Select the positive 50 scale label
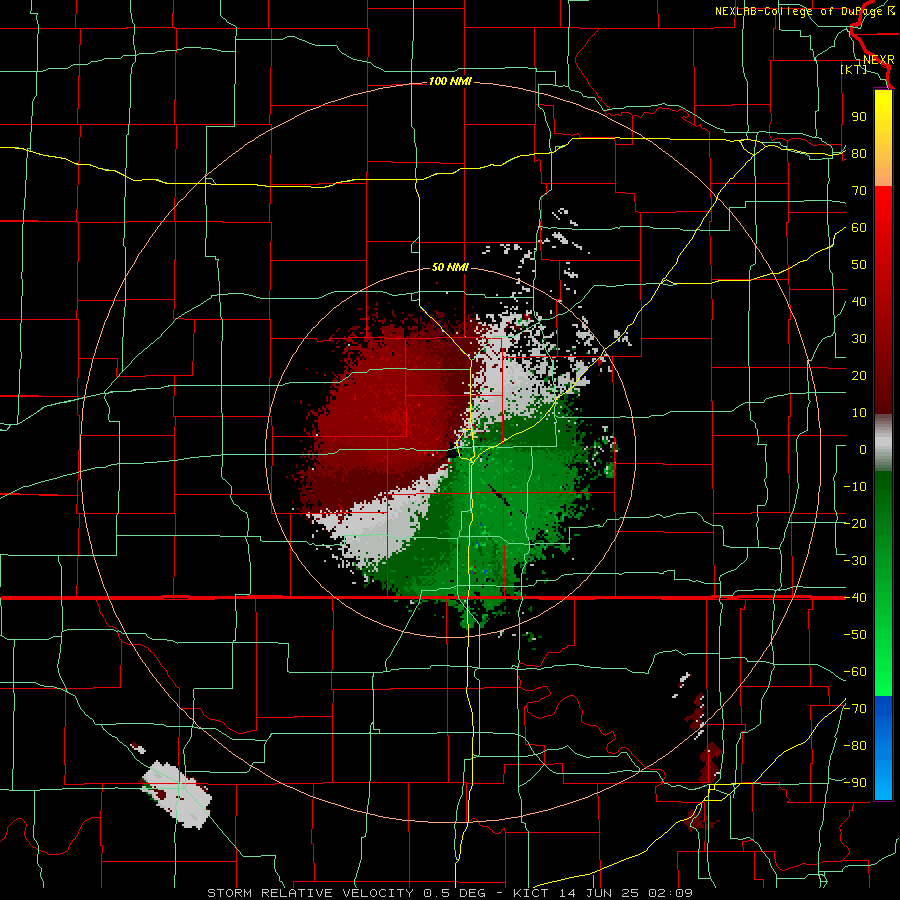900x900 pixels. (859, 265)
